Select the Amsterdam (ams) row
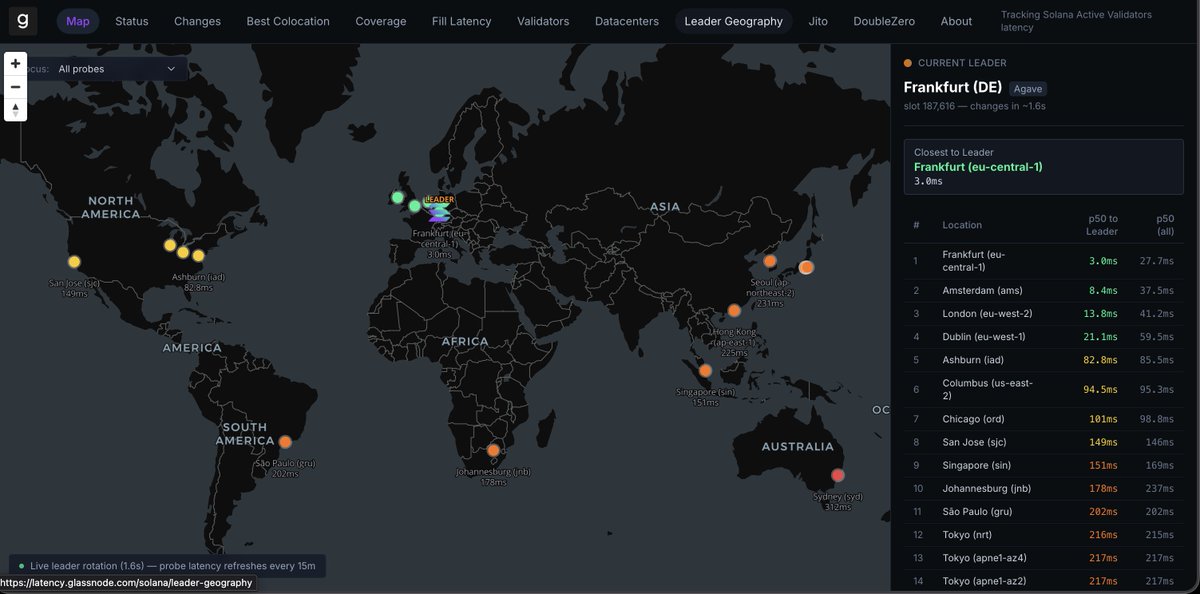The height and width of the screenshot is (594, 1200). 1043,291
